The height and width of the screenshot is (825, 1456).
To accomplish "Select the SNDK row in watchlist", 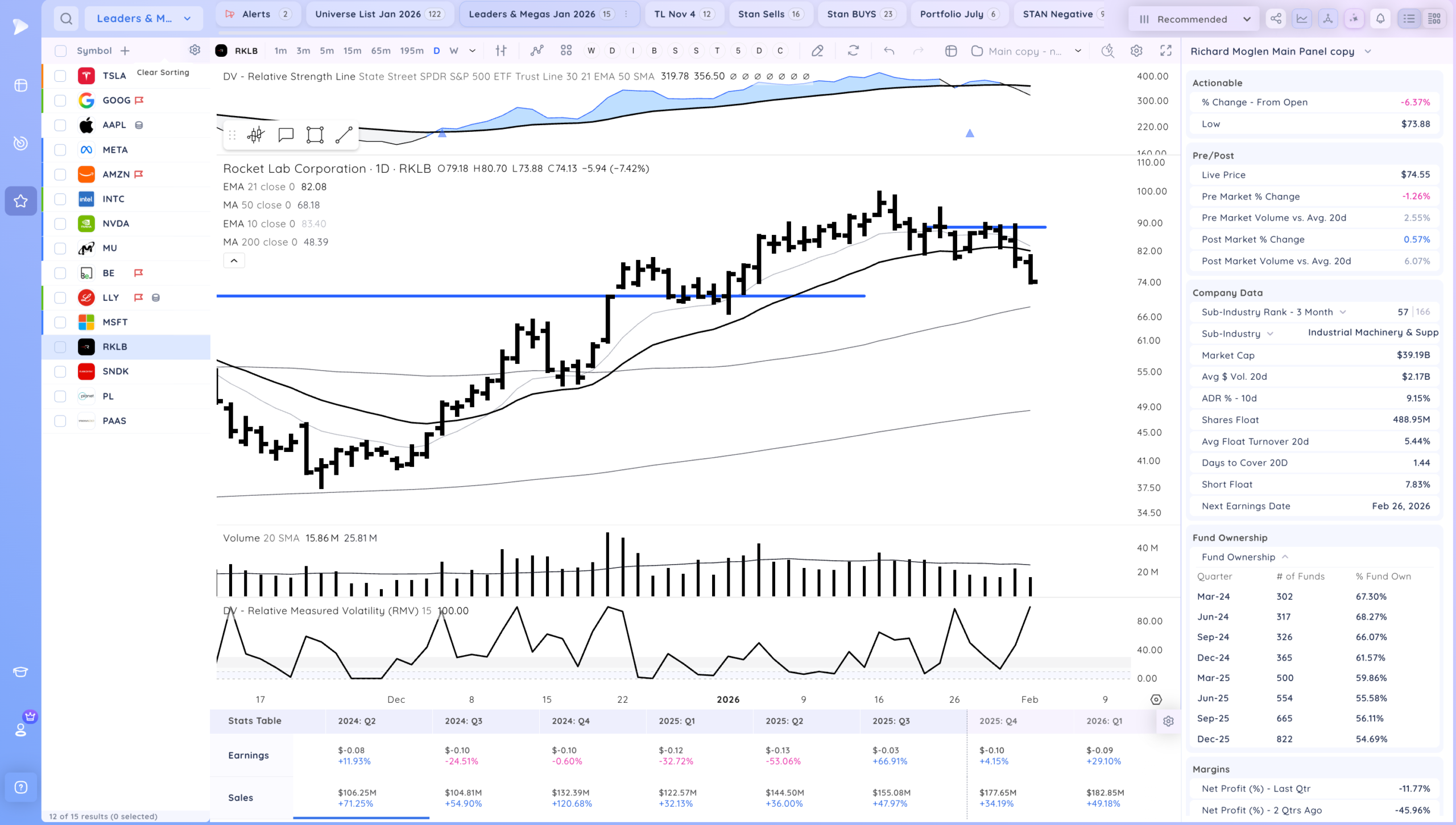I will point(126,371).
